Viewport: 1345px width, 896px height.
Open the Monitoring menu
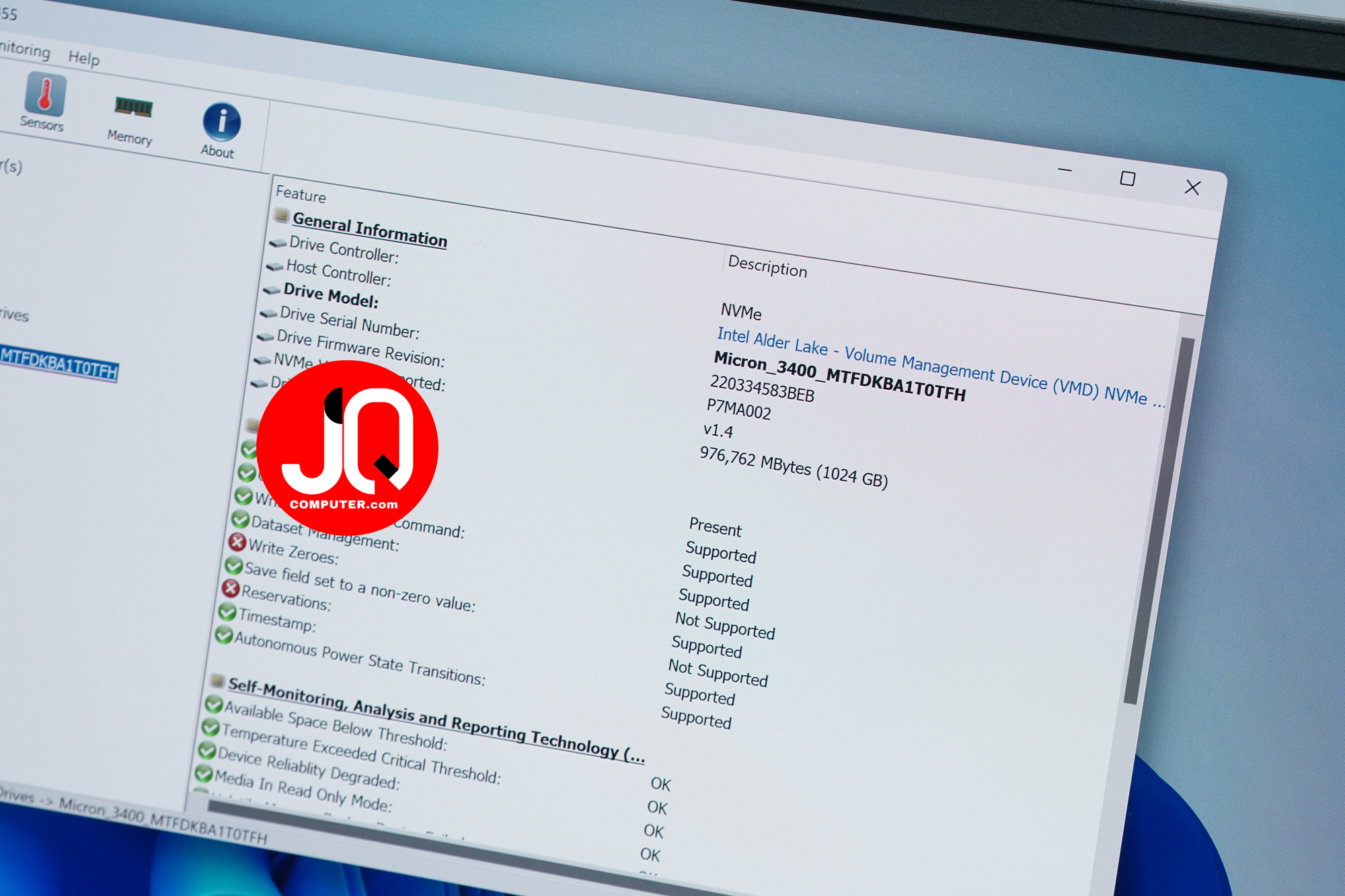(x=24, y=49)
